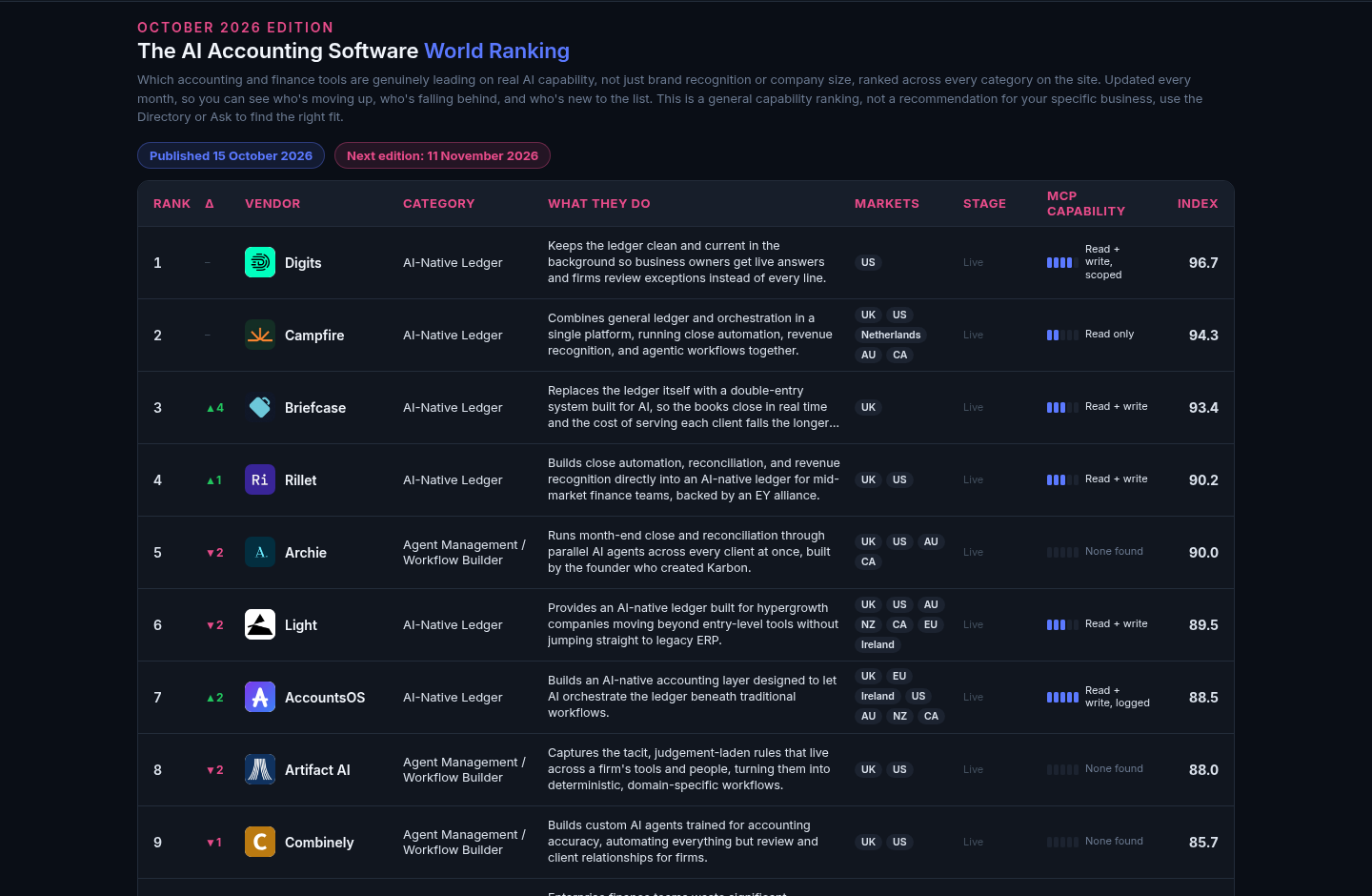Click the Digits vendor logo icon
Screen dimensions: 1372x896
[x=260, y=262]
